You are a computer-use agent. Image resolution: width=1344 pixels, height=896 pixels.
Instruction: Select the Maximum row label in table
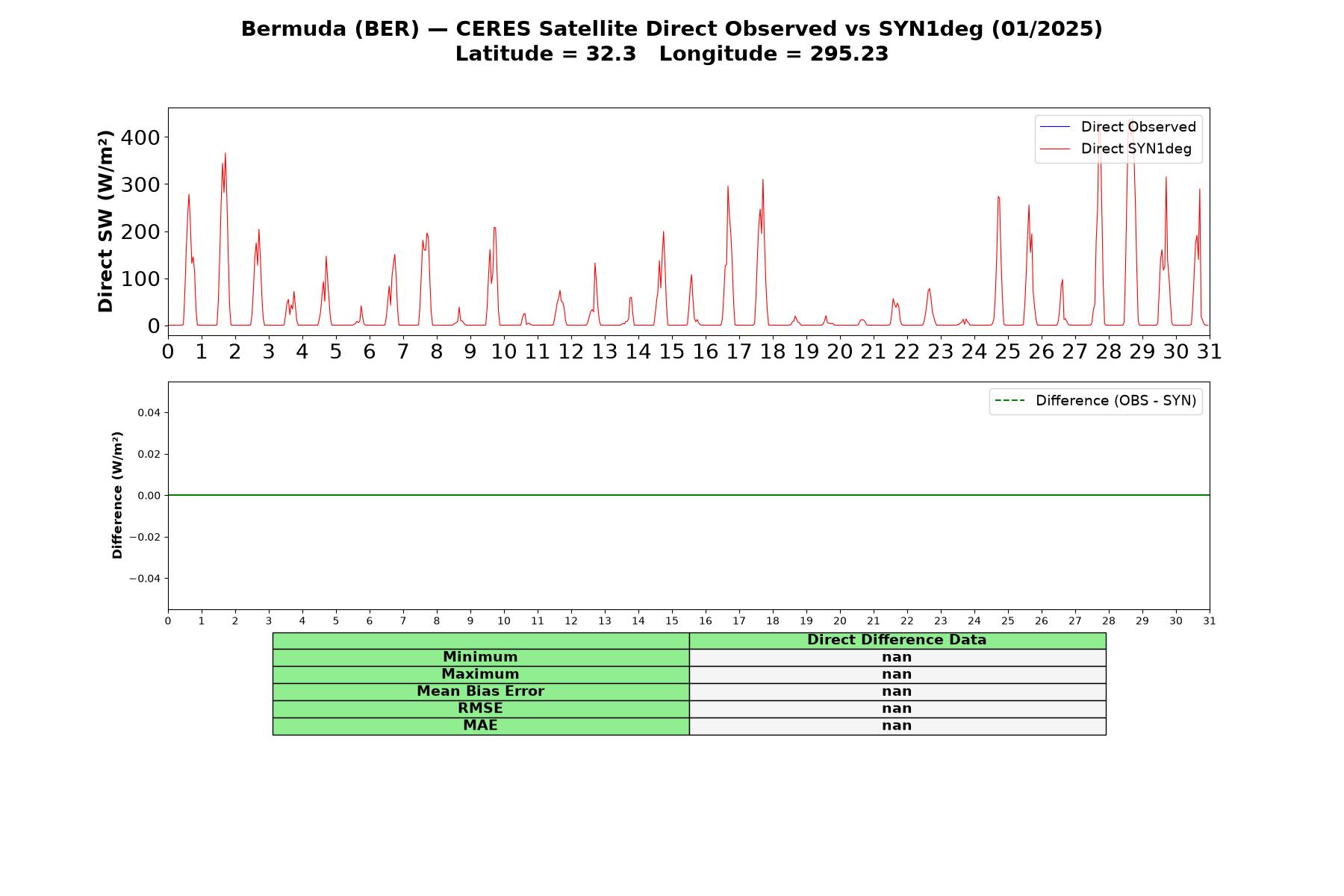click(480, 674)
